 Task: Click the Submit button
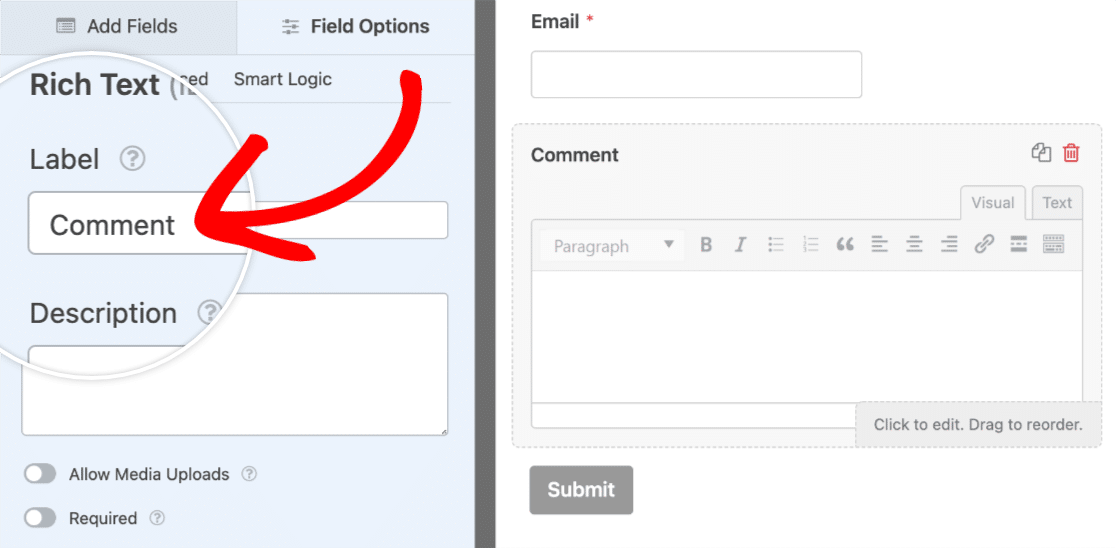click(581, 489)
